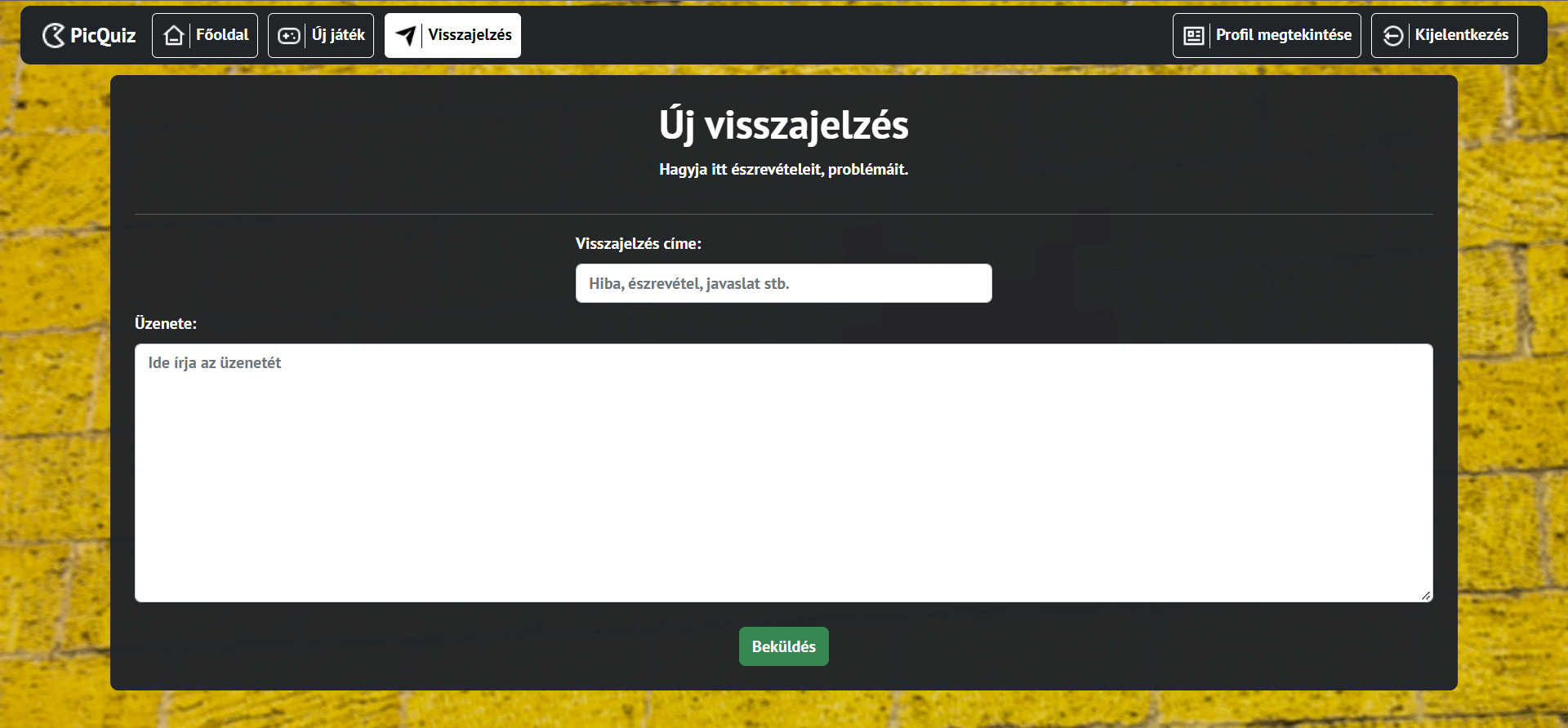Click the PicQuiz logo icon
This screenshot has width=1568, height=728.
[x=53, y=35]
